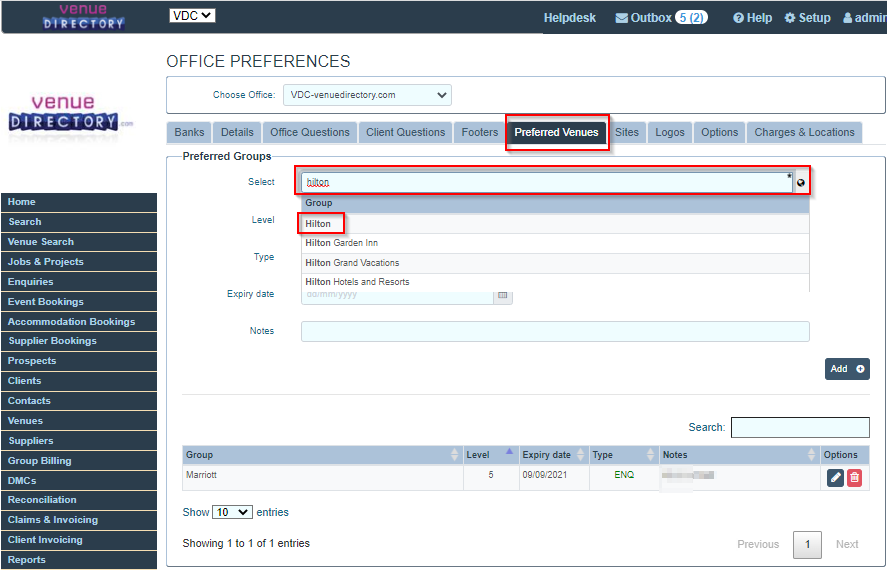Open Reports in the sidebar
887x579 pixels.
tap(79, 560)
